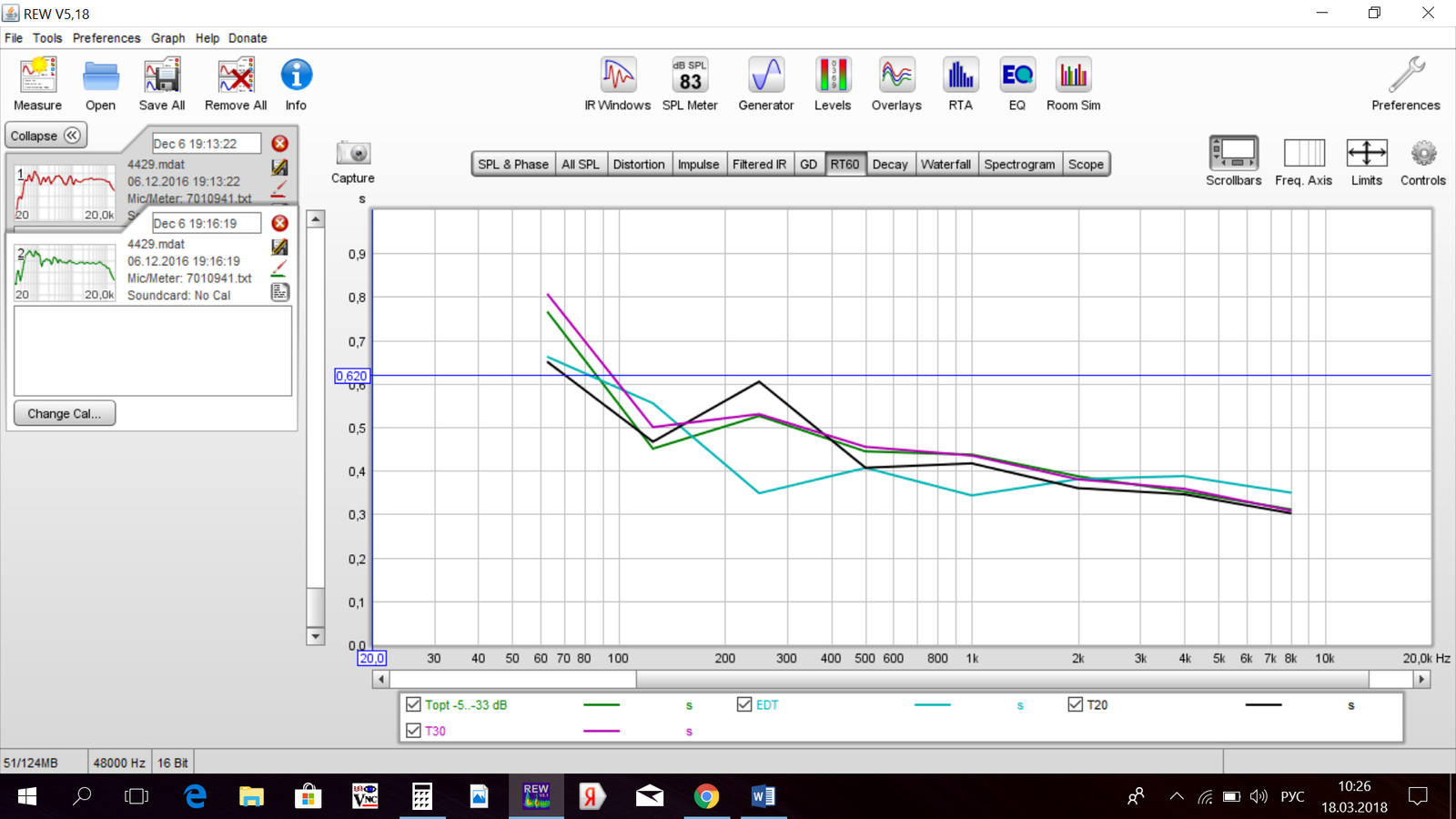This screenshot has height=819, width=1456.
Task: Open the File menu
Action: coord(14,38)
